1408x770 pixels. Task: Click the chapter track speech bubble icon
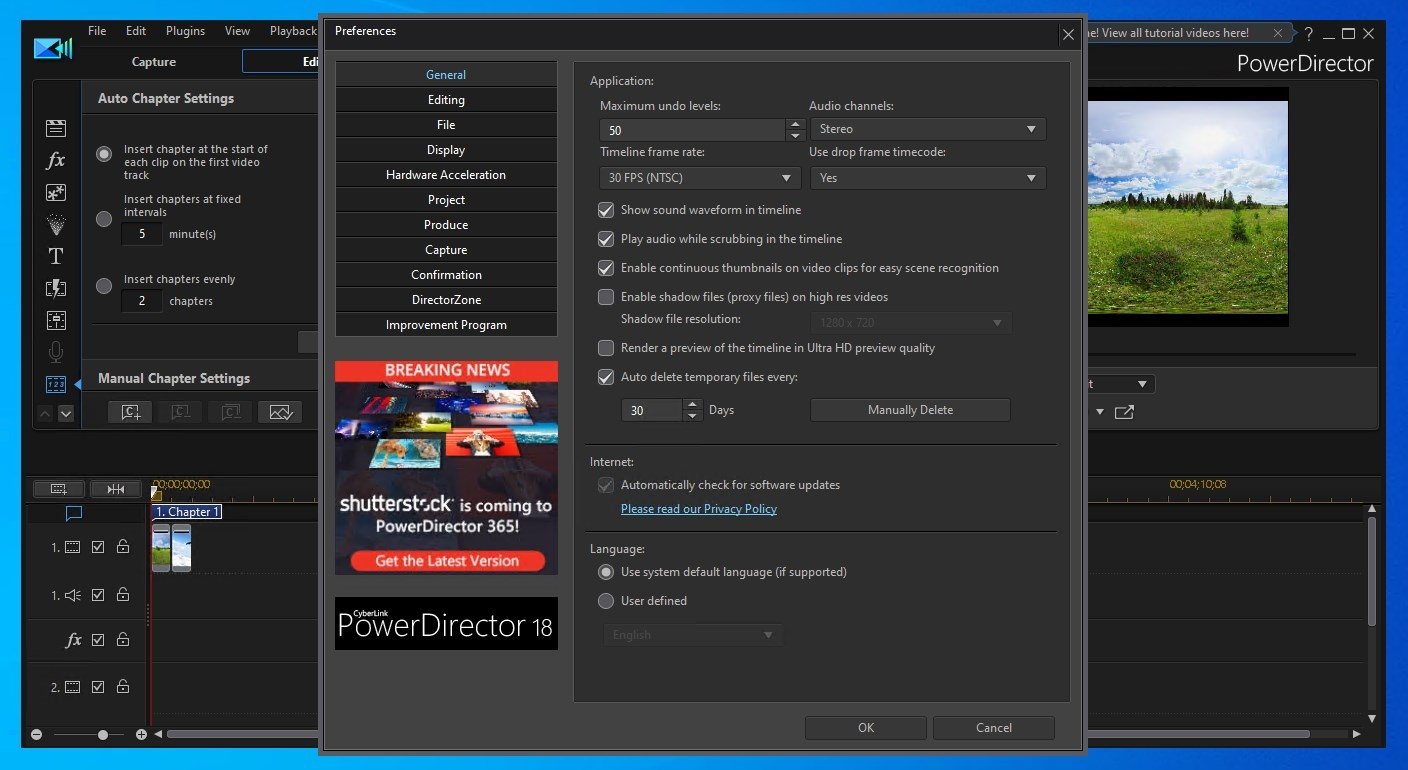(73, 513)
